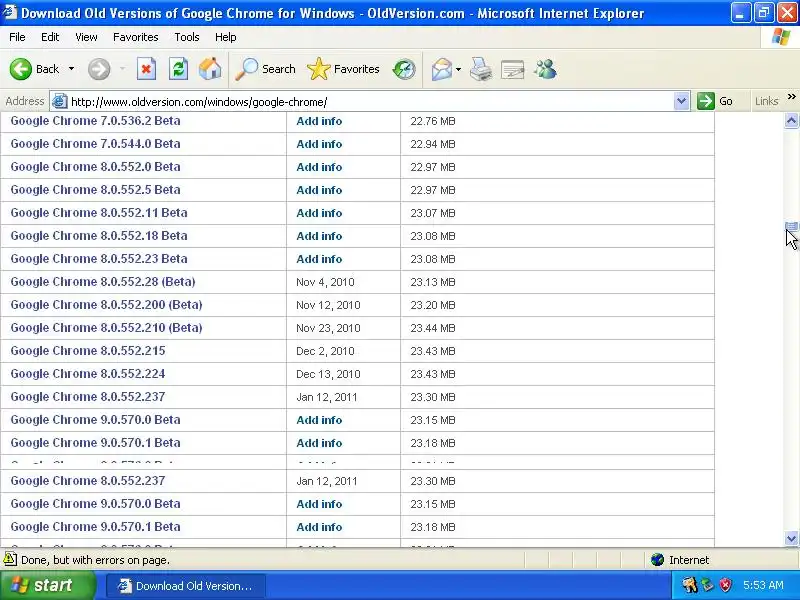Click the first system tray icon
Screen dimensions: 800x600
pos(690,585)
